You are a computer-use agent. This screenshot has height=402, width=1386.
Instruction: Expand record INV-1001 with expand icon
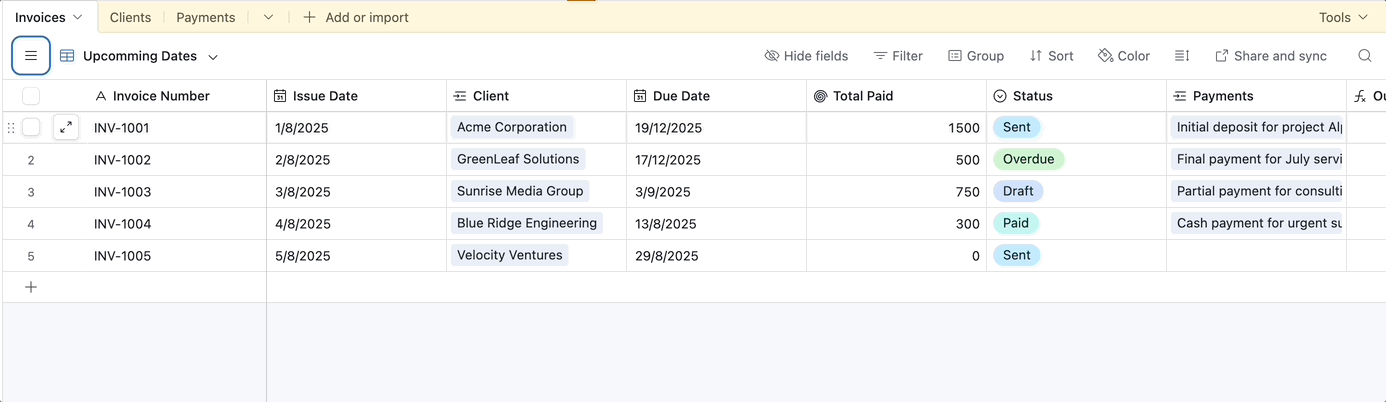(x=66, y=127)
